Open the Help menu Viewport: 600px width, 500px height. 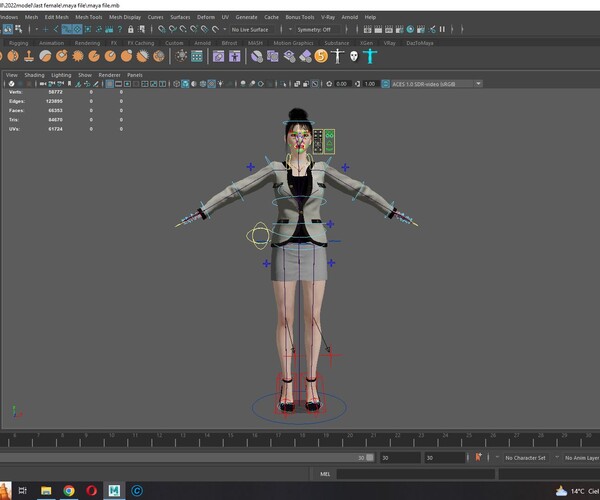click(x=370, y=17)
